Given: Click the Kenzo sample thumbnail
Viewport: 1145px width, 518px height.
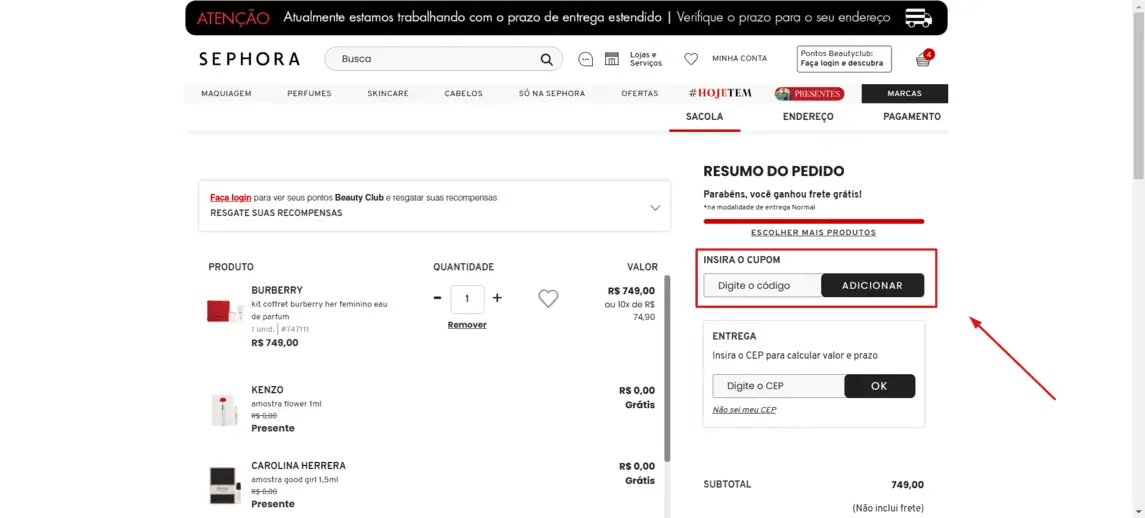Looking at the screenshot, I should pyautogui.click(x=225, y=410).
